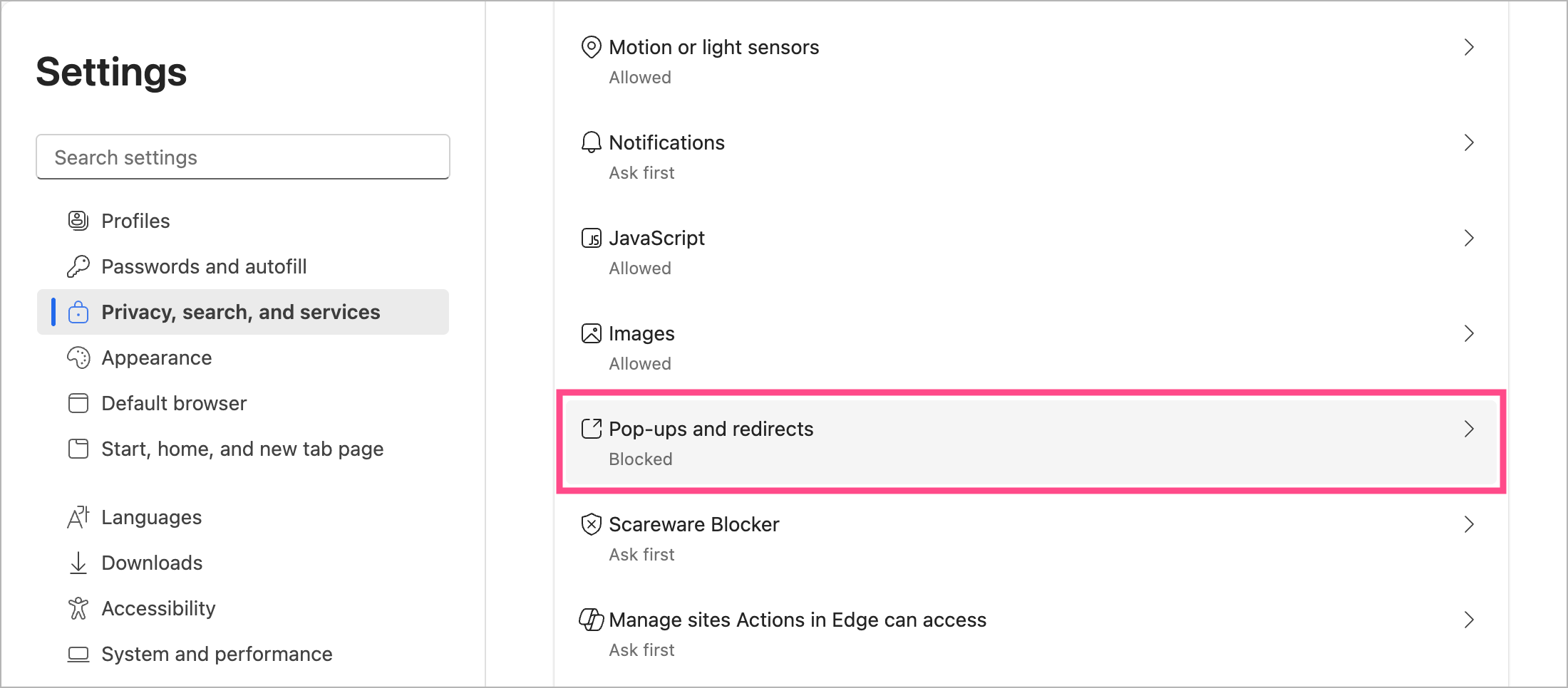
Task: Click the Passwords and autofill key icon
Action: [78, 266]
